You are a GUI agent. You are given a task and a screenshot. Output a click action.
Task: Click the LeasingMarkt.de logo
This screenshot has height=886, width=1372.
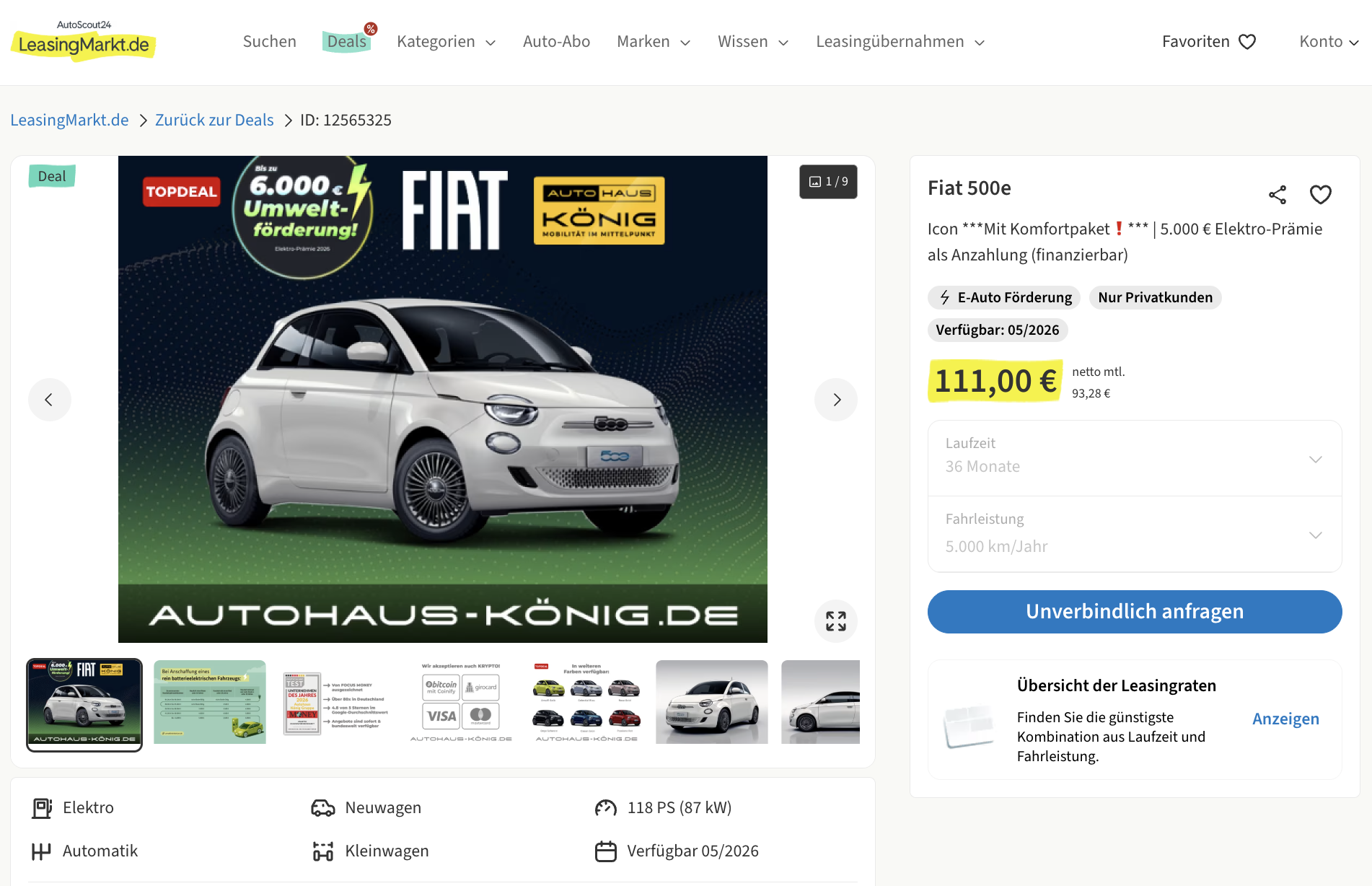coord(84,41)
